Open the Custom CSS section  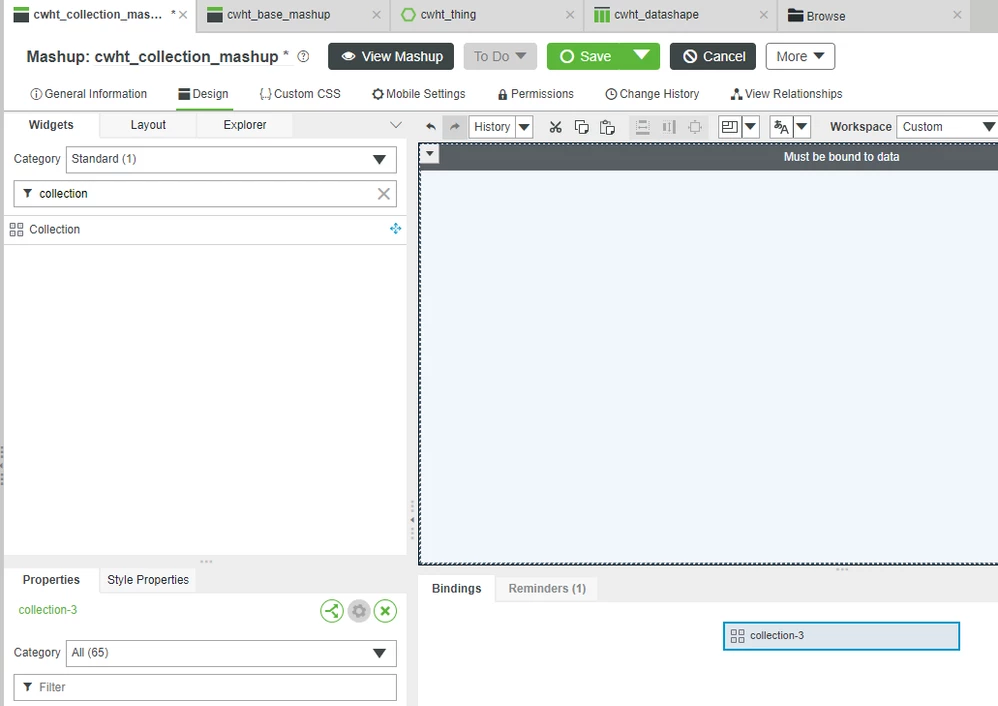click(x=300, y=94)
